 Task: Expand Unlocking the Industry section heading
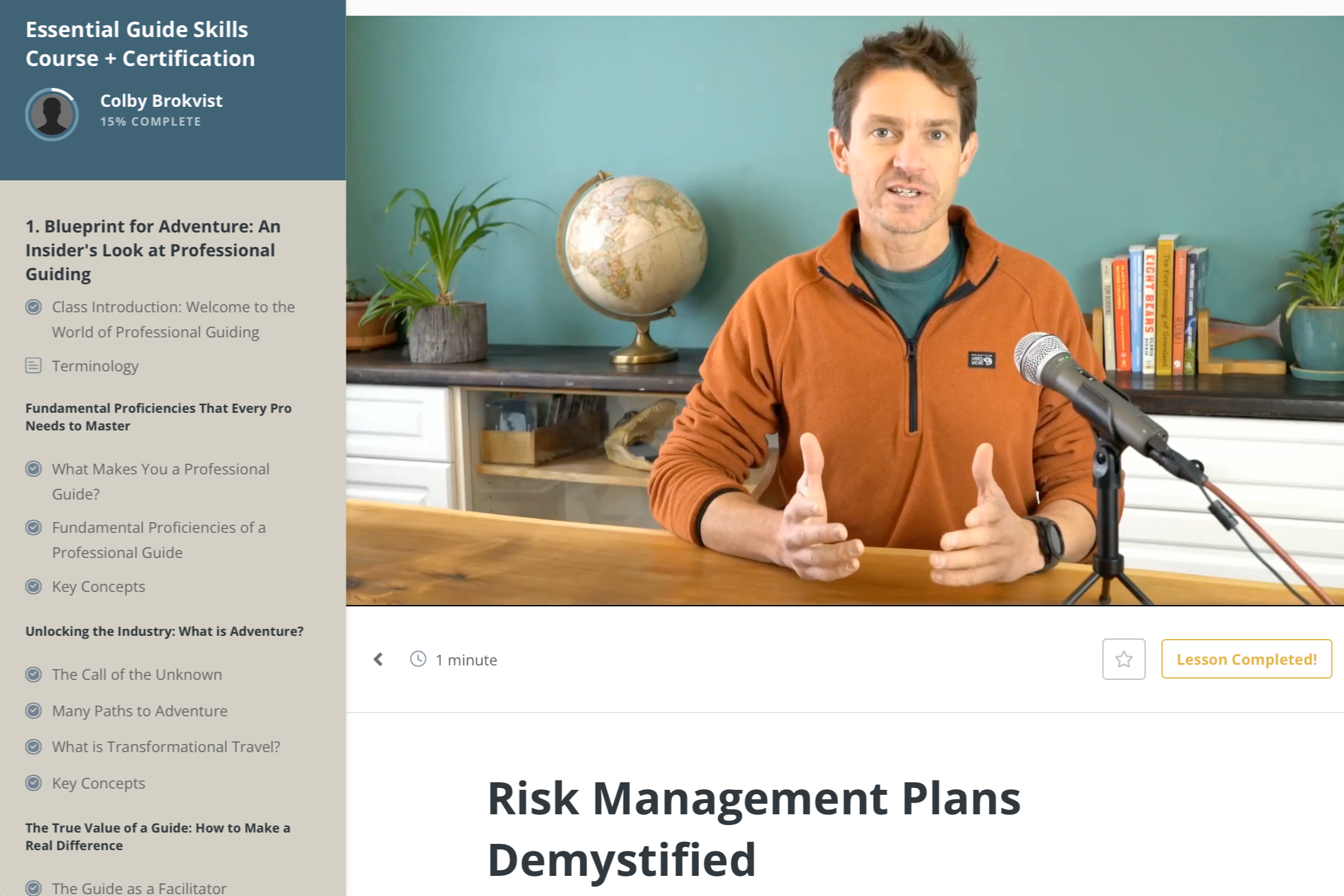[164, 631]
